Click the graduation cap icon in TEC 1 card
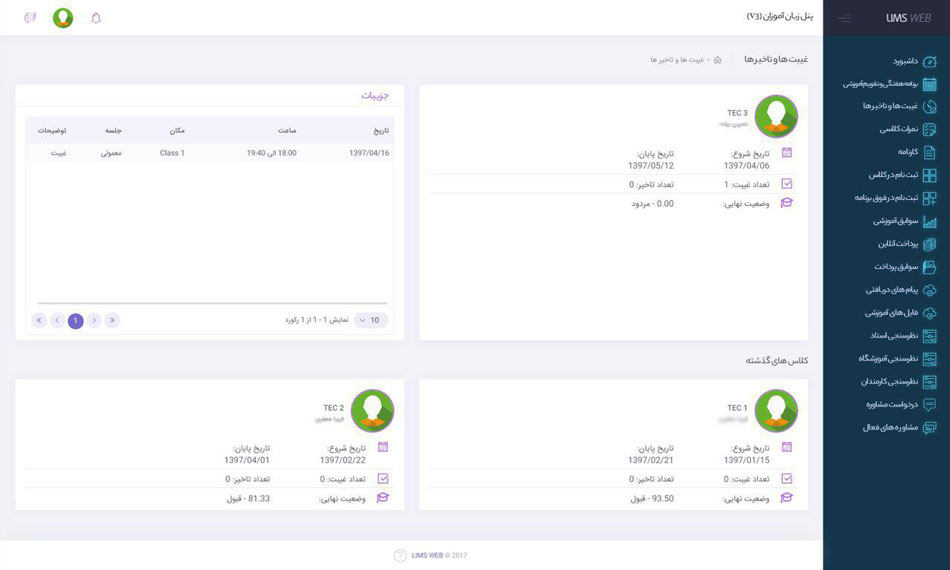This screenshot has height=570, width=950. pos(786,498)
